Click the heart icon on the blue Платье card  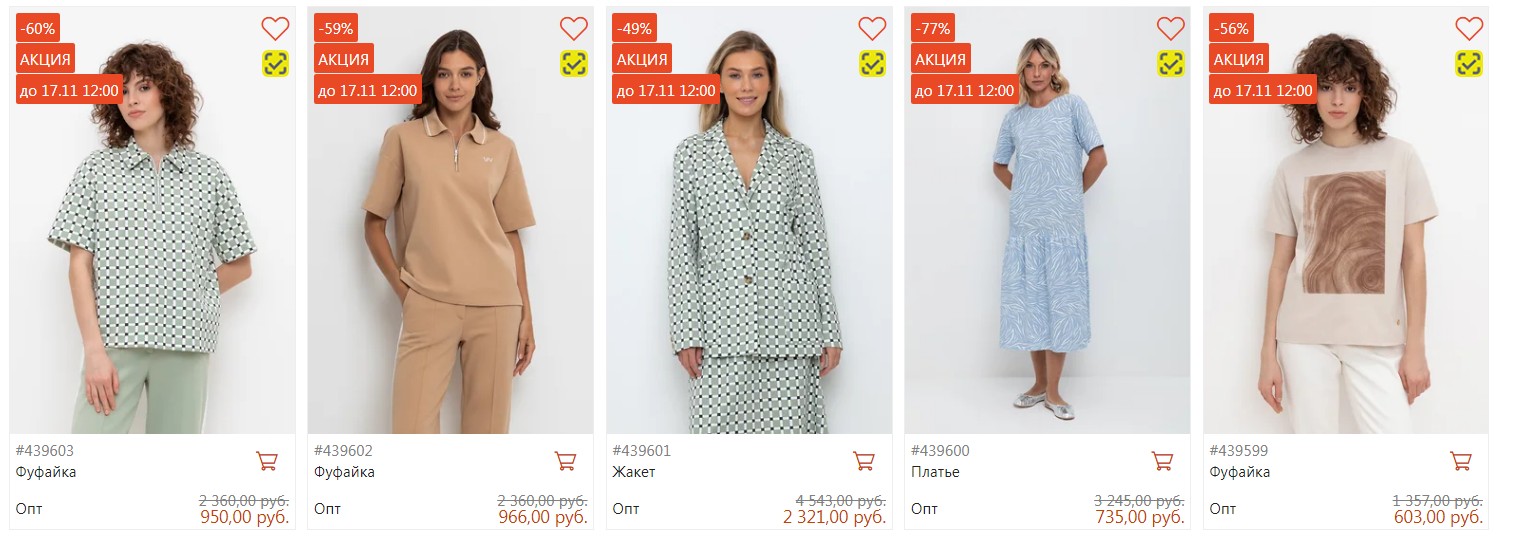(x=1170, y=28)
